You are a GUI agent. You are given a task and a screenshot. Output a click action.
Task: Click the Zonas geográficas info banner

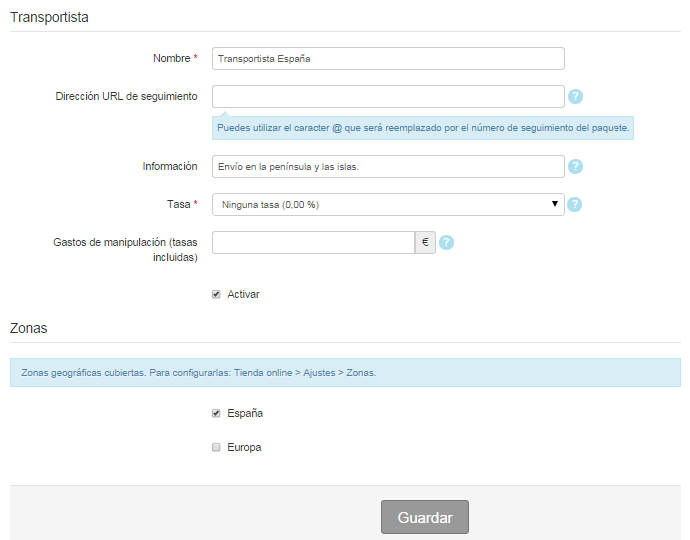point(345,373)
